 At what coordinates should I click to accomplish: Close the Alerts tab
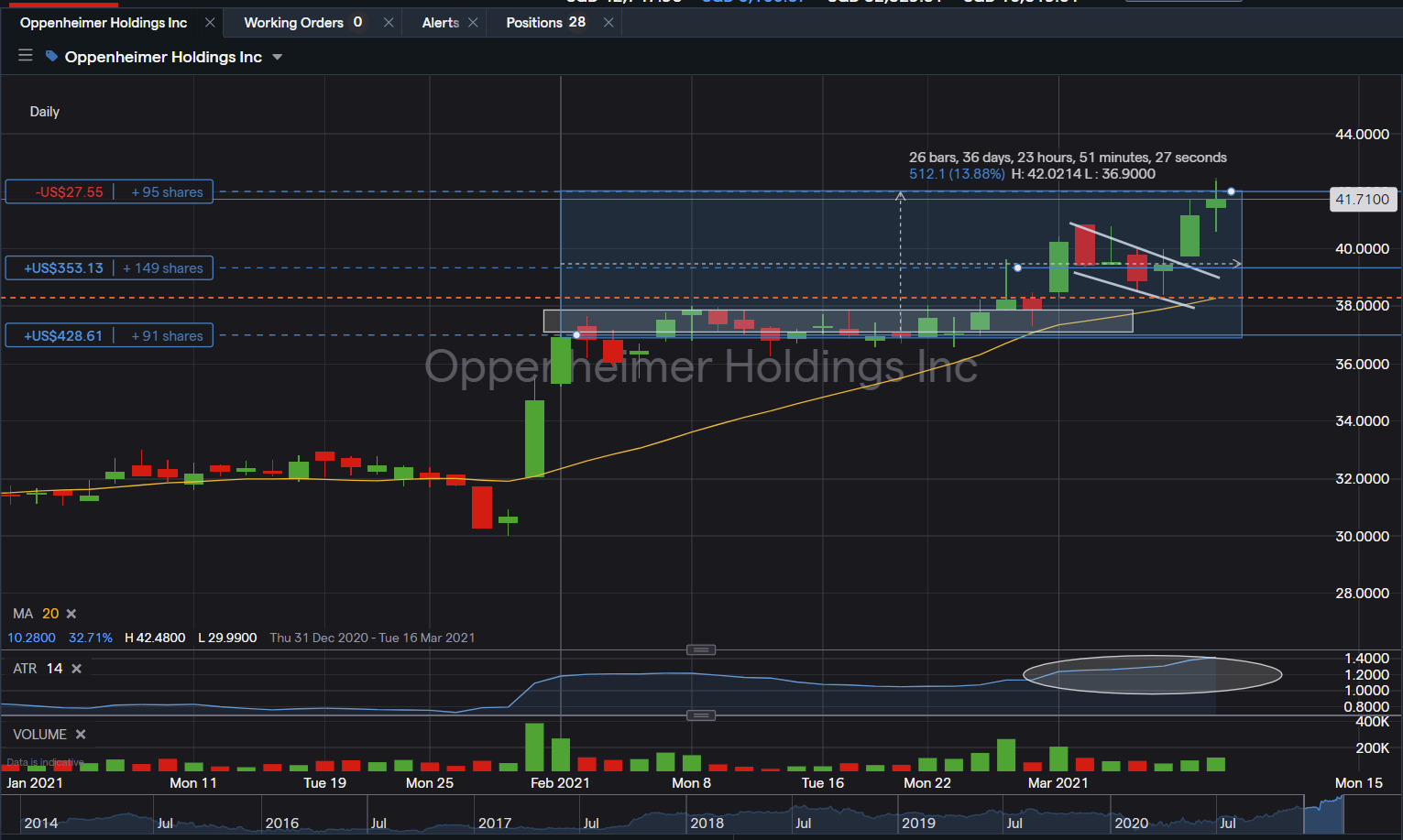point(473,22)
